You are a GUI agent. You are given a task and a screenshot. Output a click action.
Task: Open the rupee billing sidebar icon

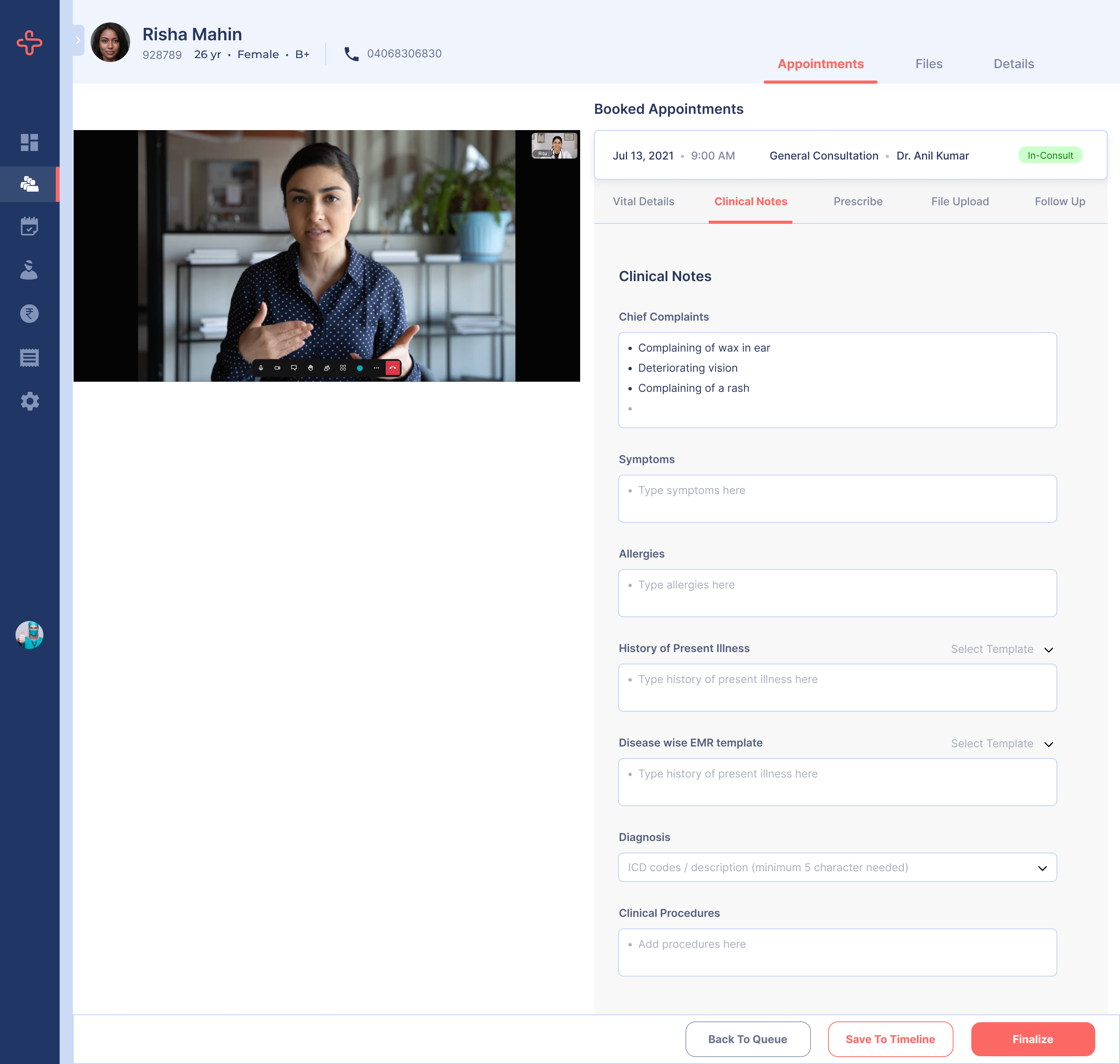[x=29, y=314]
